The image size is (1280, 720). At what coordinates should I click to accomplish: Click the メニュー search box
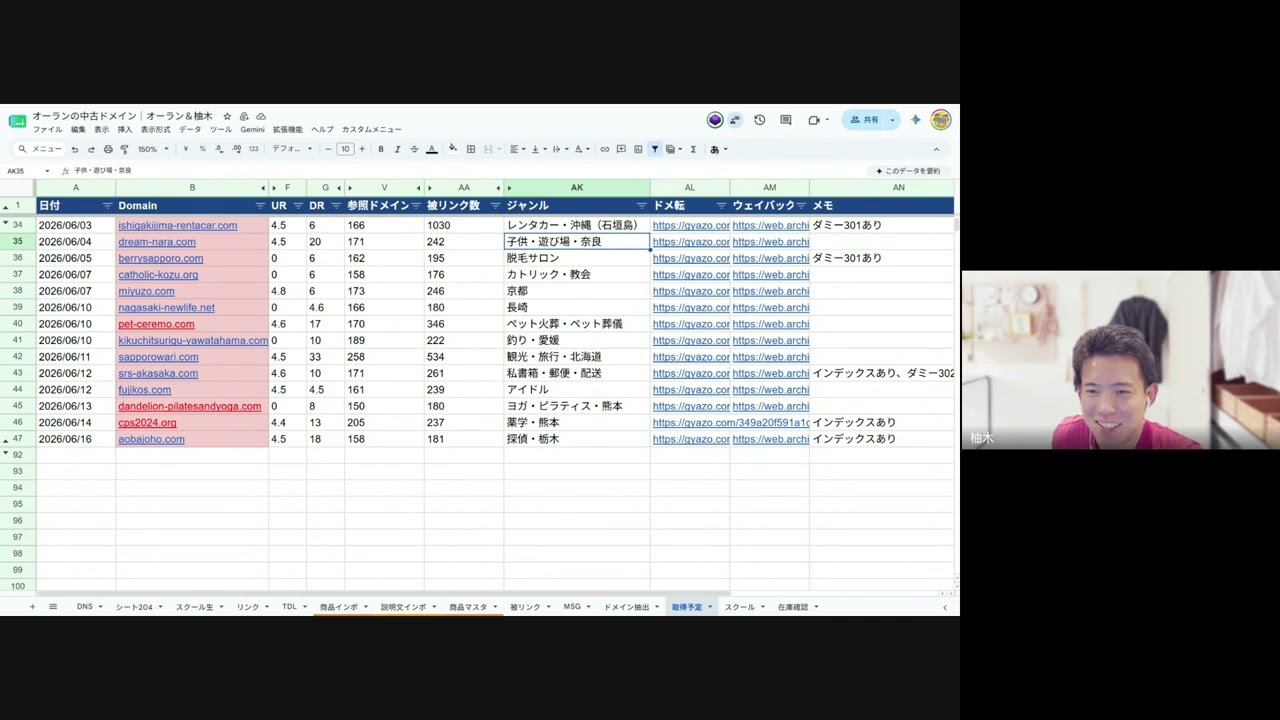tap(40, 149)
